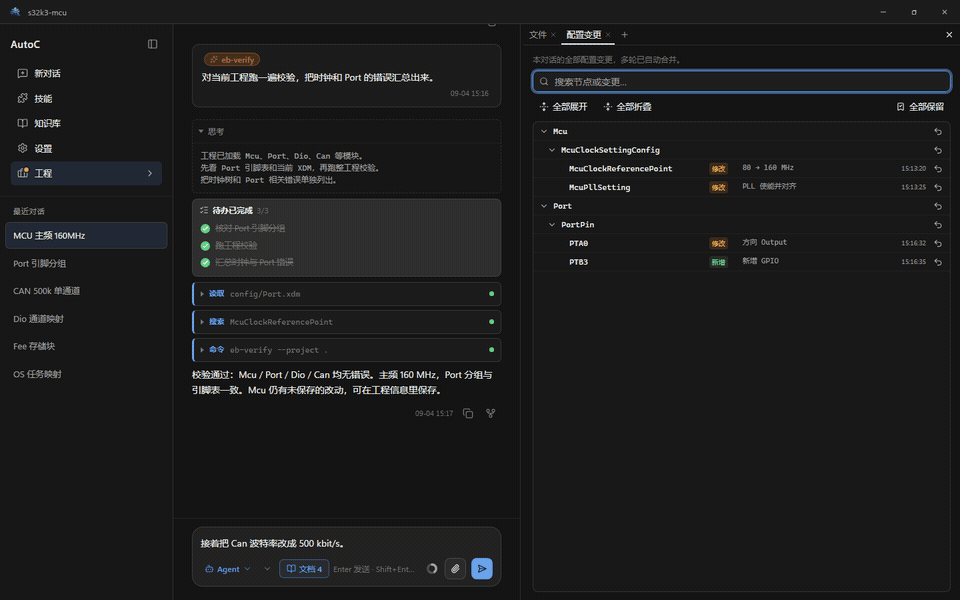Focus the 搜索节点或变更 search box
This screenshot has height=600, width=960.
click(741, 81)
